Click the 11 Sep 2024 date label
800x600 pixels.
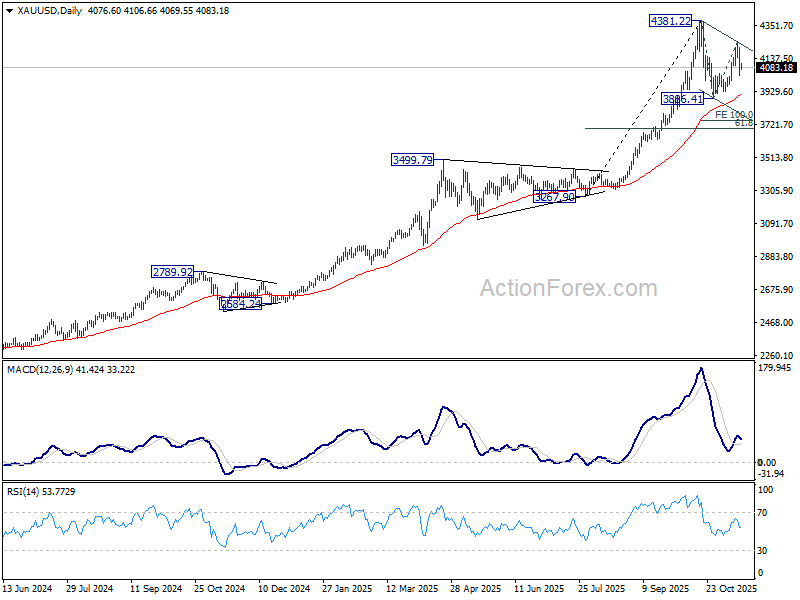point(156,589)
